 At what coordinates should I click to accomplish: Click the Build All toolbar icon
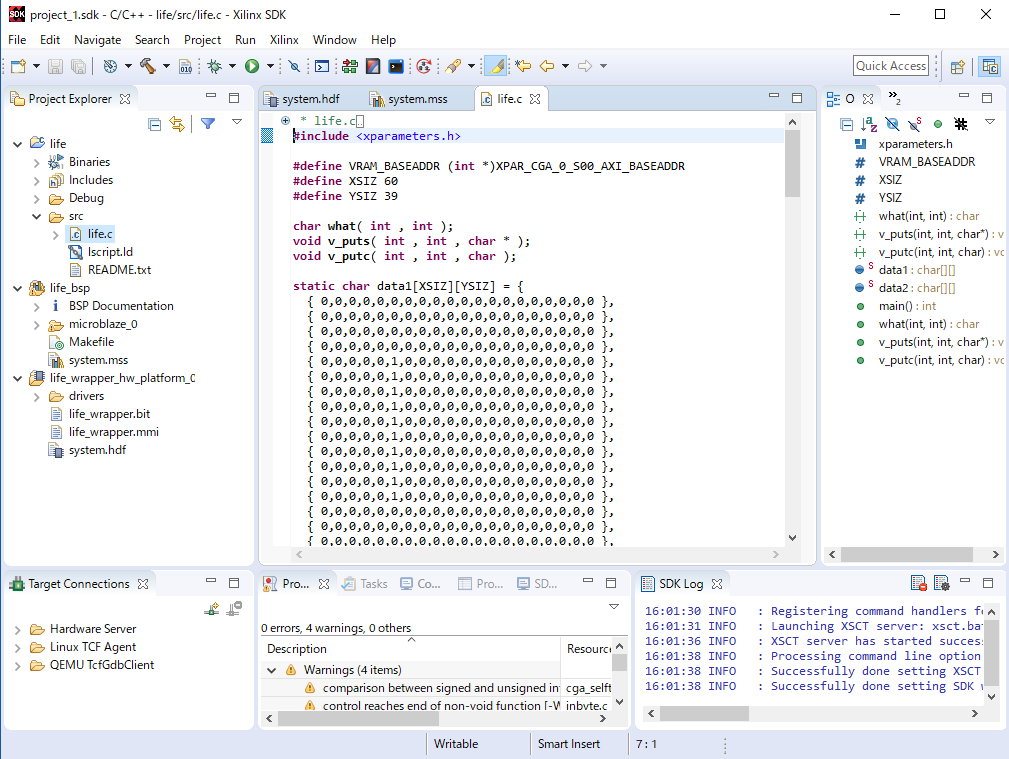(x=110, y=66)
